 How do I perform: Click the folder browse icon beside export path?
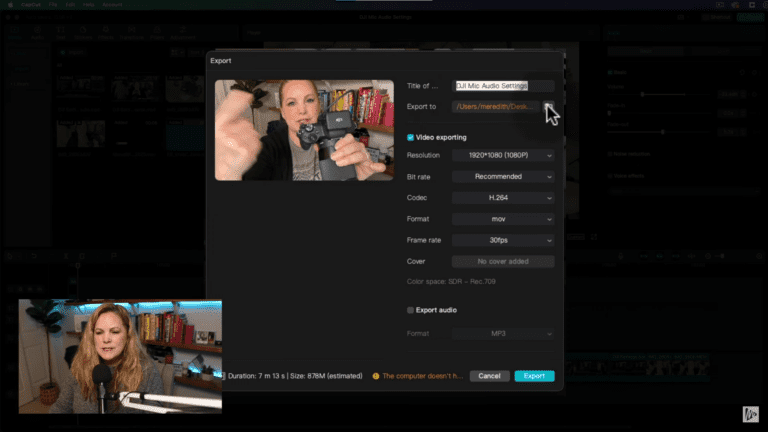[x=547, y=106]
